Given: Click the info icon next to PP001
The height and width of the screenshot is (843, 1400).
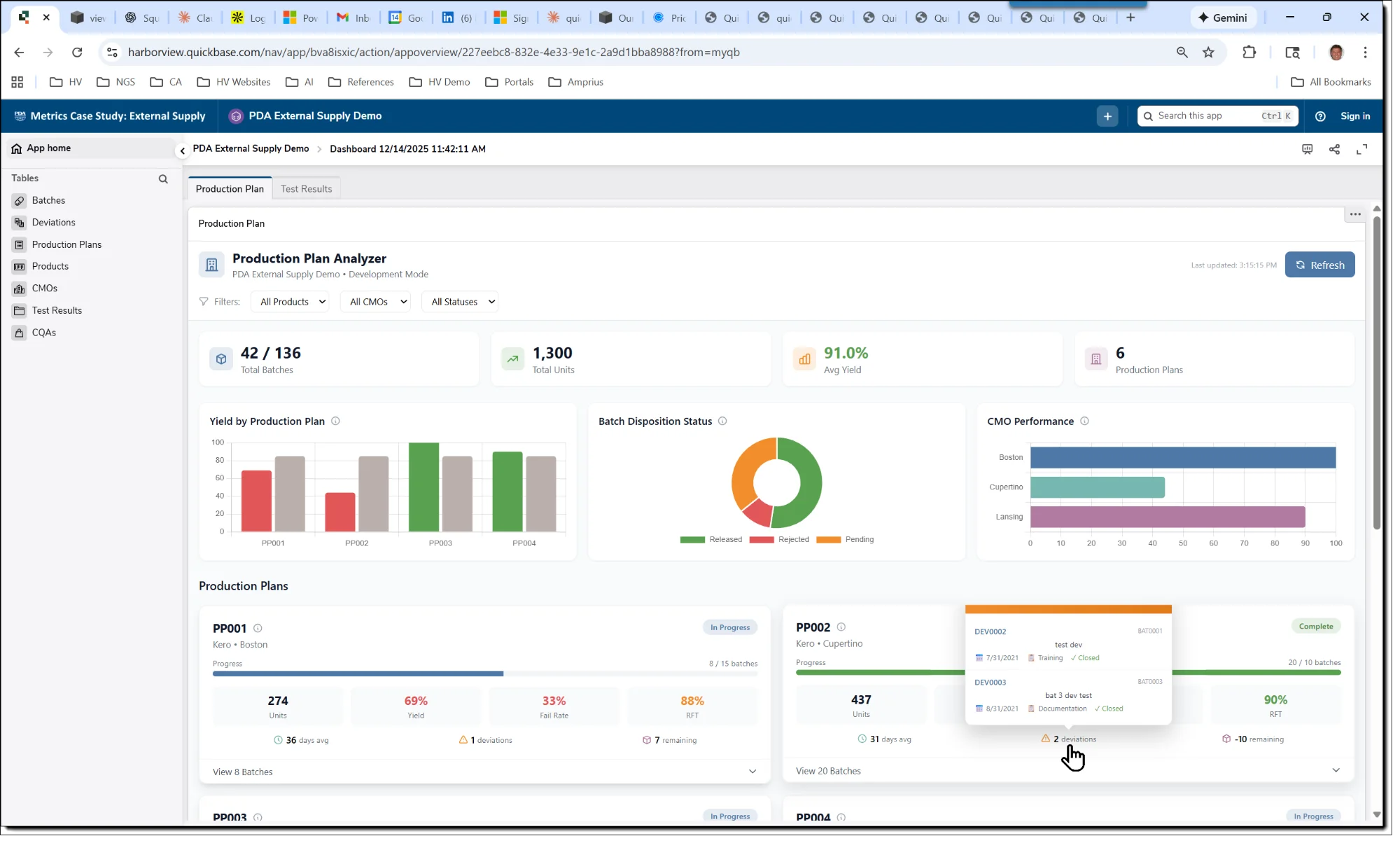Looking at the screenshot, I should pos(258,628).
